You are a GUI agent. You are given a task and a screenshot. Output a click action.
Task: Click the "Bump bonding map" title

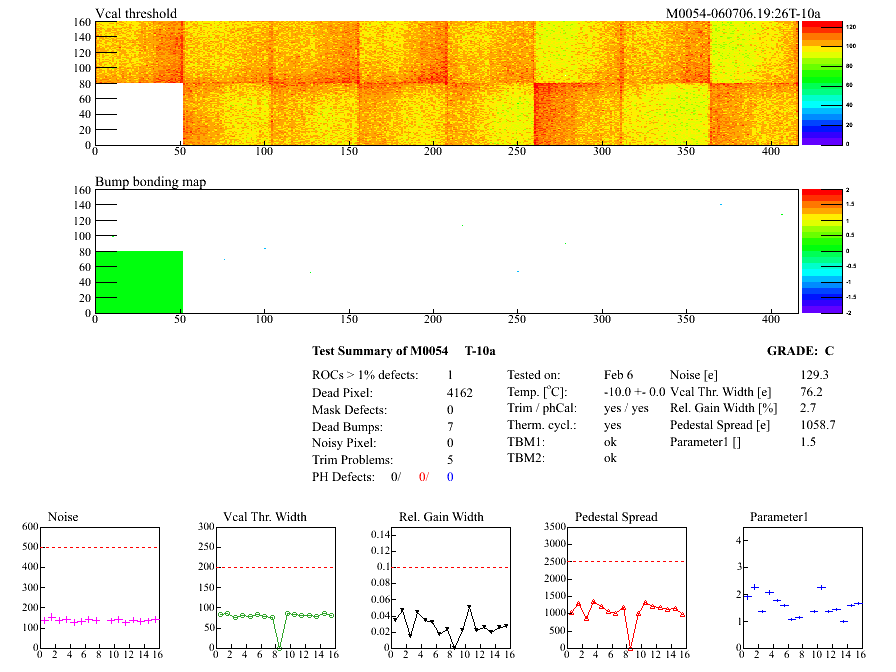pos(150,182)
